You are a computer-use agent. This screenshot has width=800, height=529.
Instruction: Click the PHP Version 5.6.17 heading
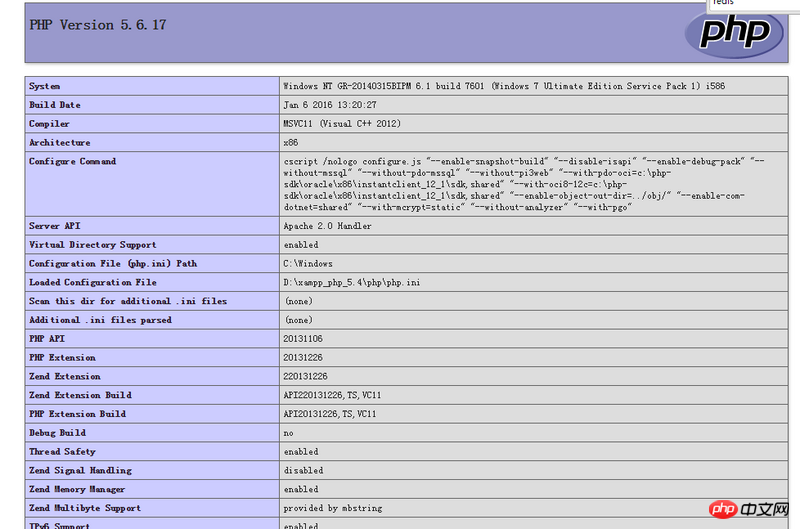pos(98,25)
